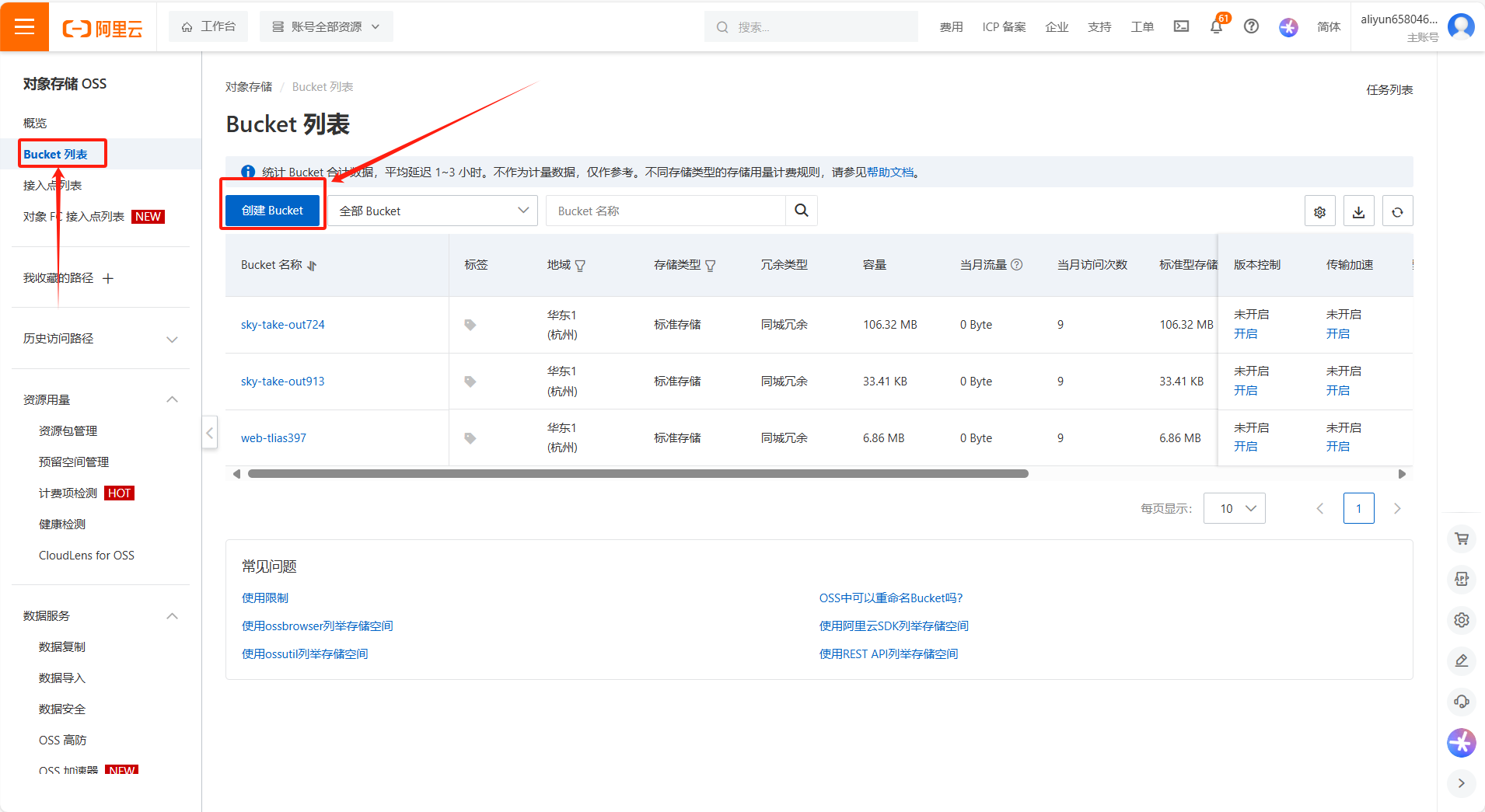Filter by 地域 column
This screenshot has width=1485, height=812.
coord(580,266)
